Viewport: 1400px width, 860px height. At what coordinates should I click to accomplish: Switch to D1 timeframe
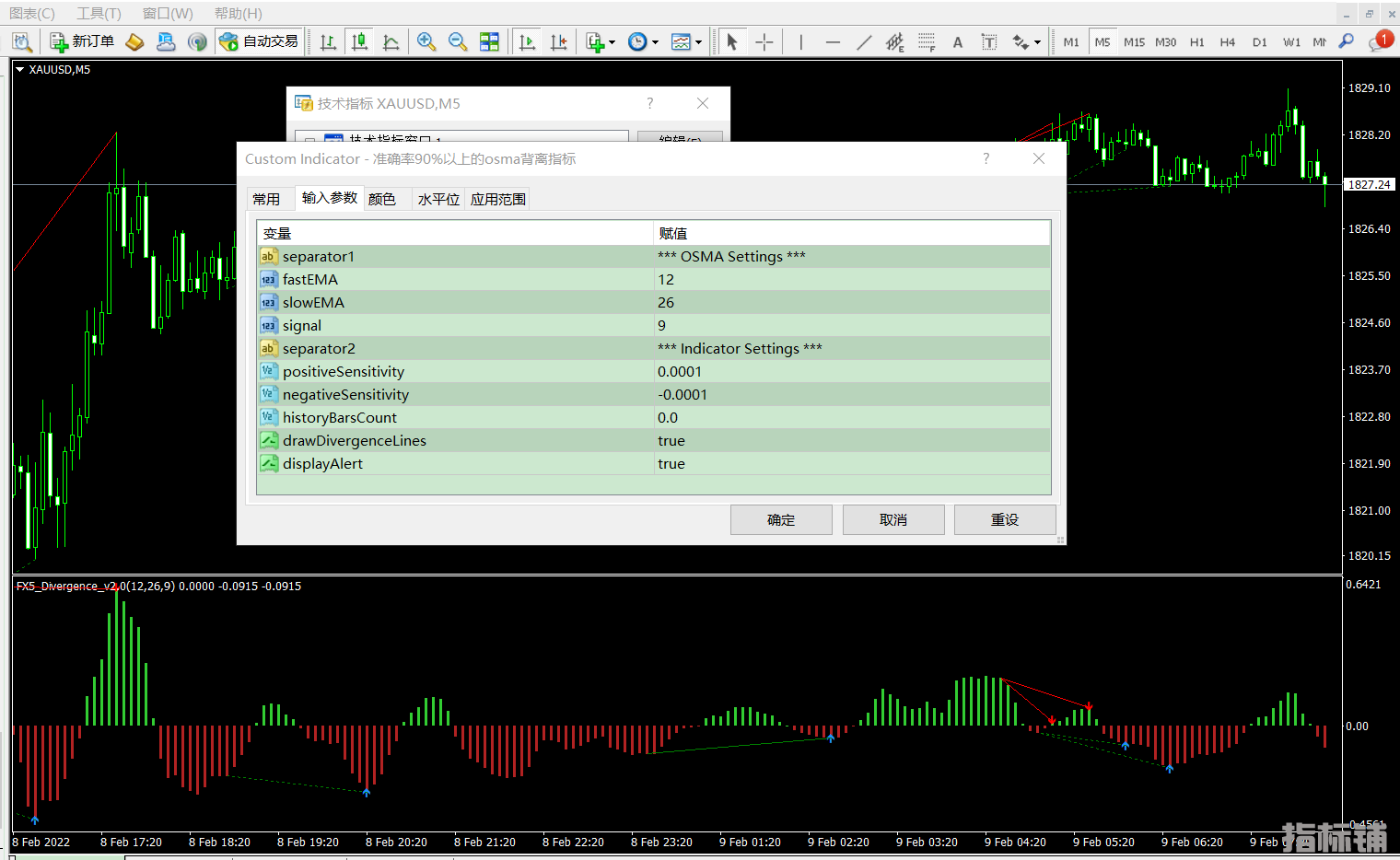[1259, 41]
